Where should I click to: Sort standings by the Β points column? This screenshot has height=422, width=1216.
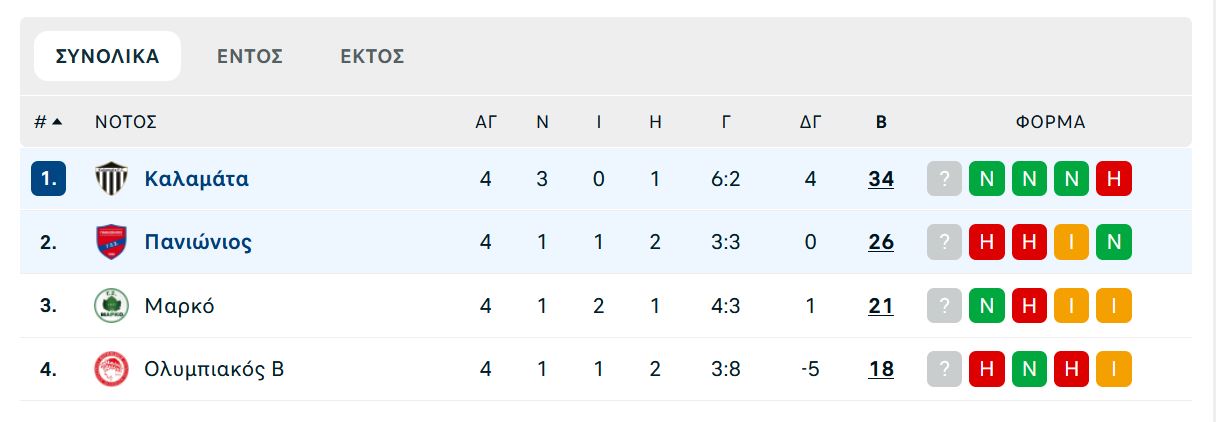coord(881,122)
